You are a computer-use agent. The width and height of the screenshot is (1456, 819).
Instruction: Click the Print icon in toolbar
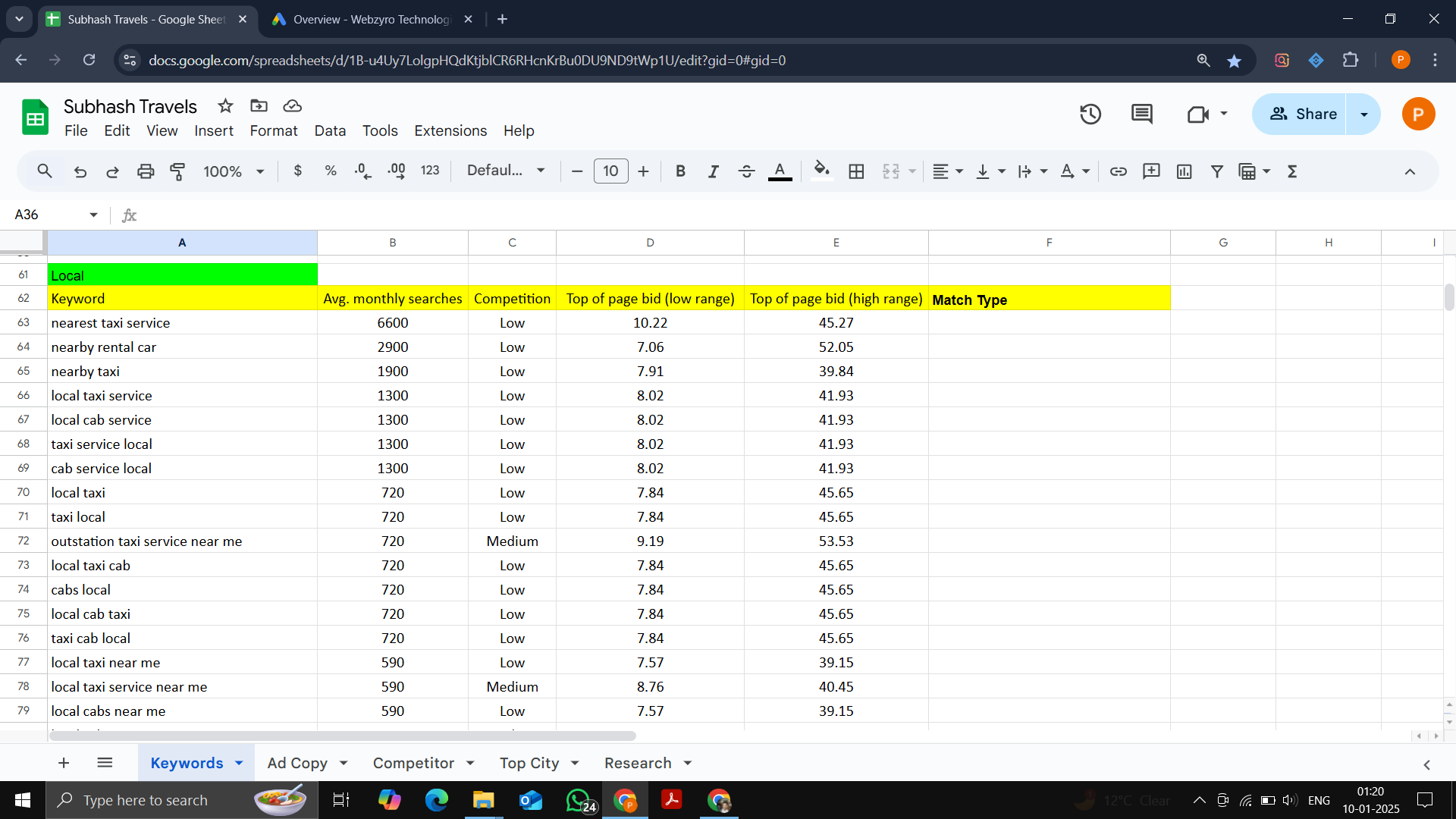pos(146,171)
